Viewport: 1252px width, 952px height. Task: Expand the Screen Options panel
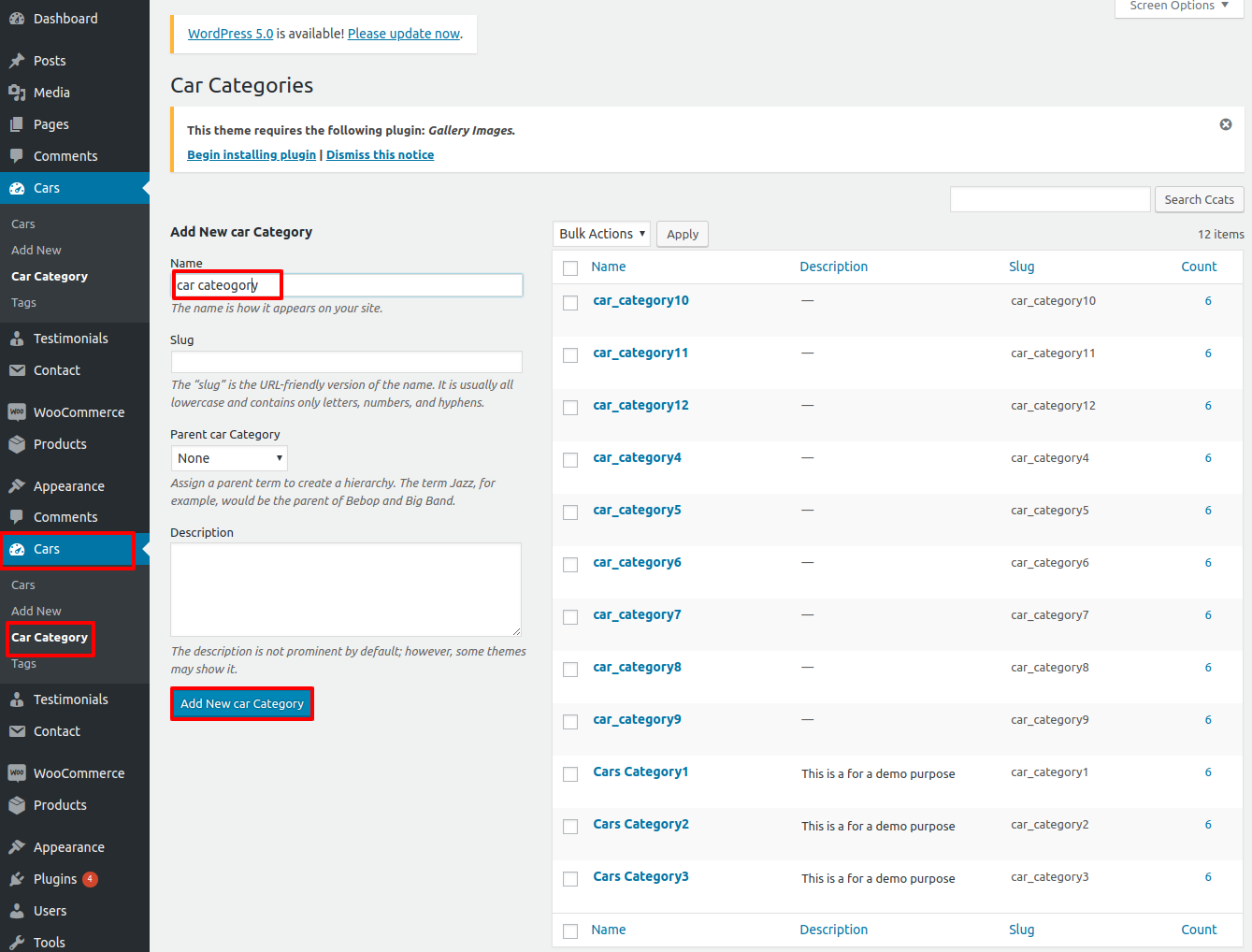pyautogui.click(x=1178, y=7)
